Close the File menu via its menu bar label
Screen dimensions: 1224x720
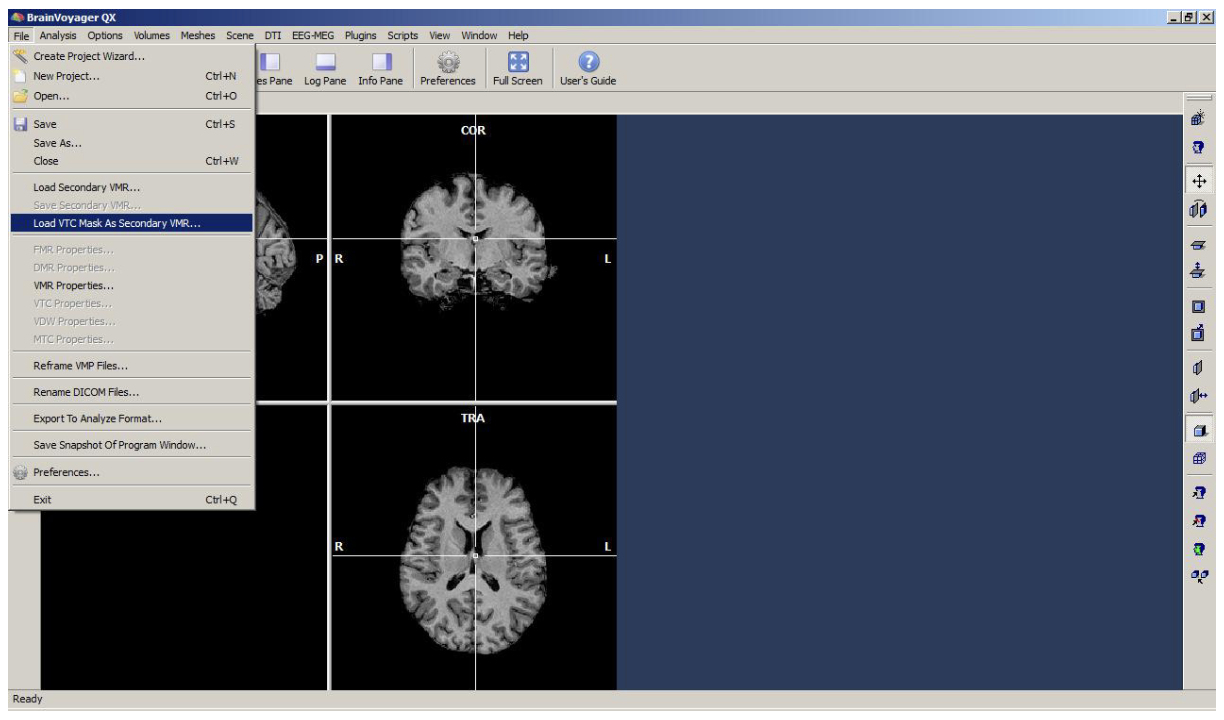23,36
